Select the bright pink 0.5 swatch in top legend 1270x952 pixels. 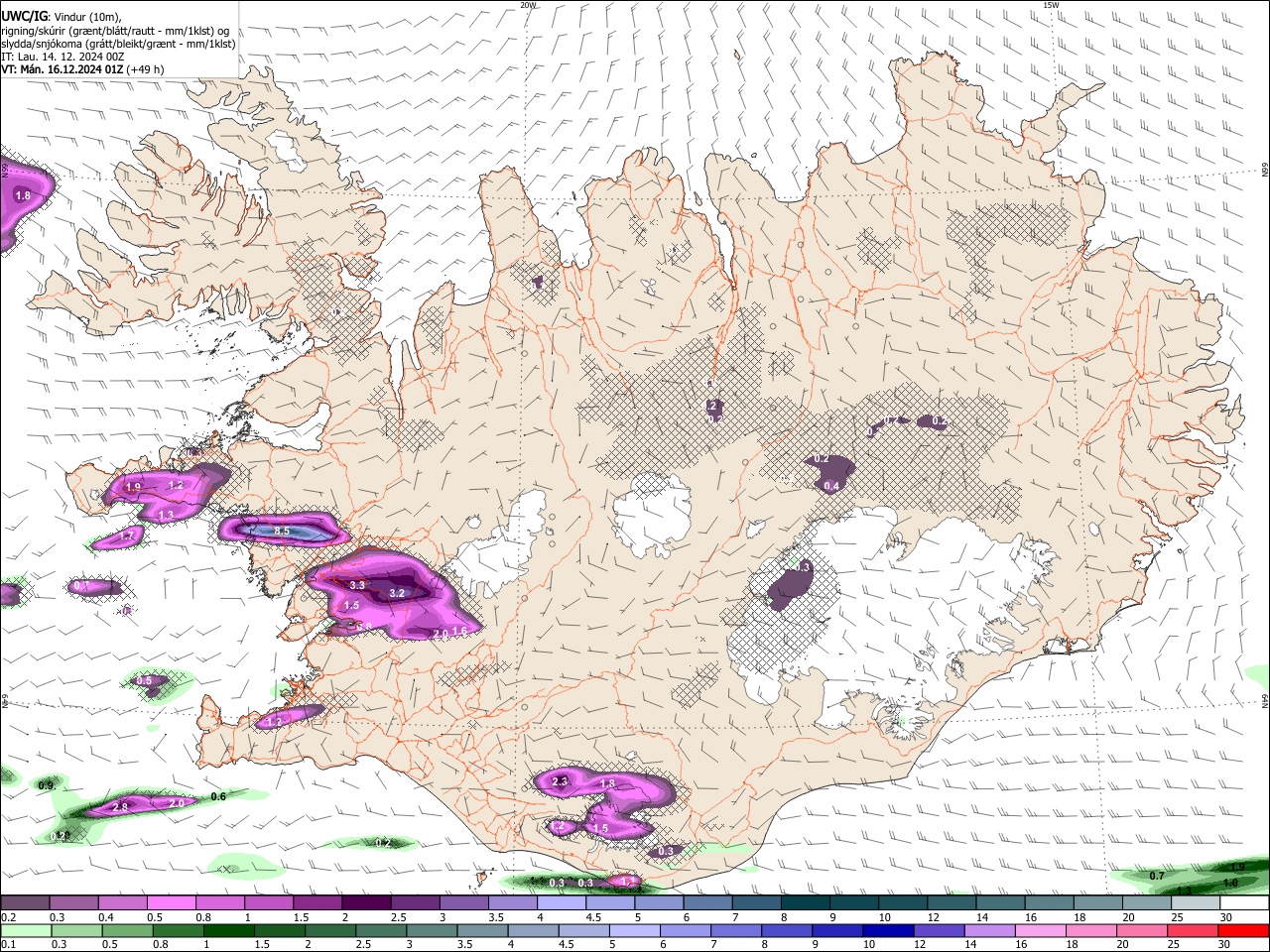(171, 902)
